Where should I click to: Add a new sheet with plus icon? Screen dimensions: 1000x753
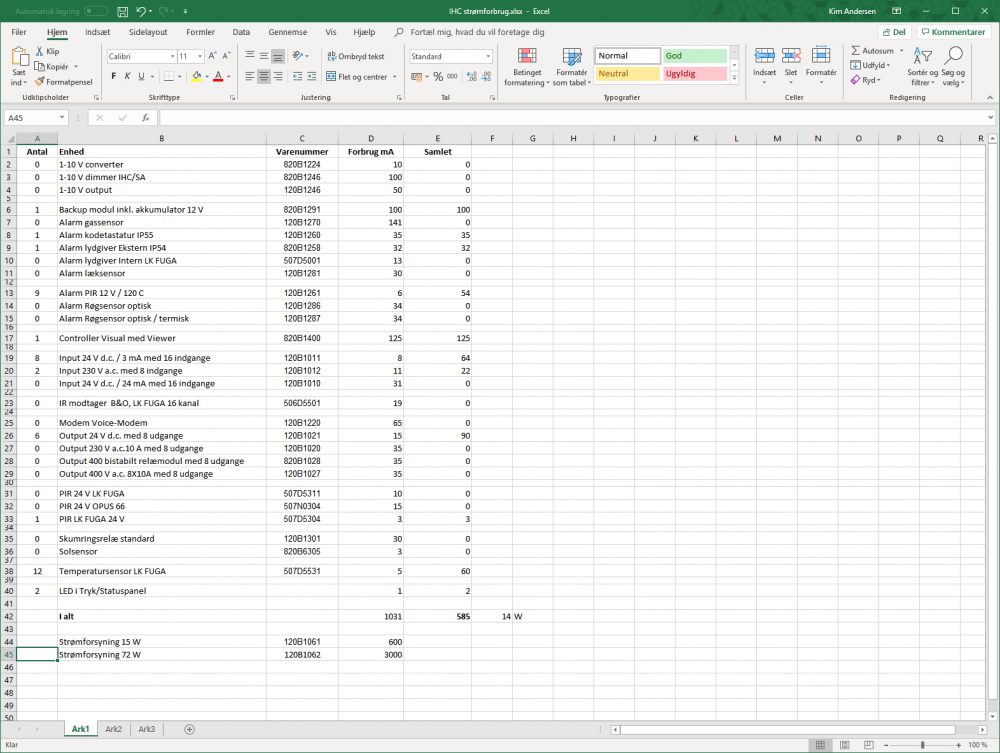(x=189, y=729)
